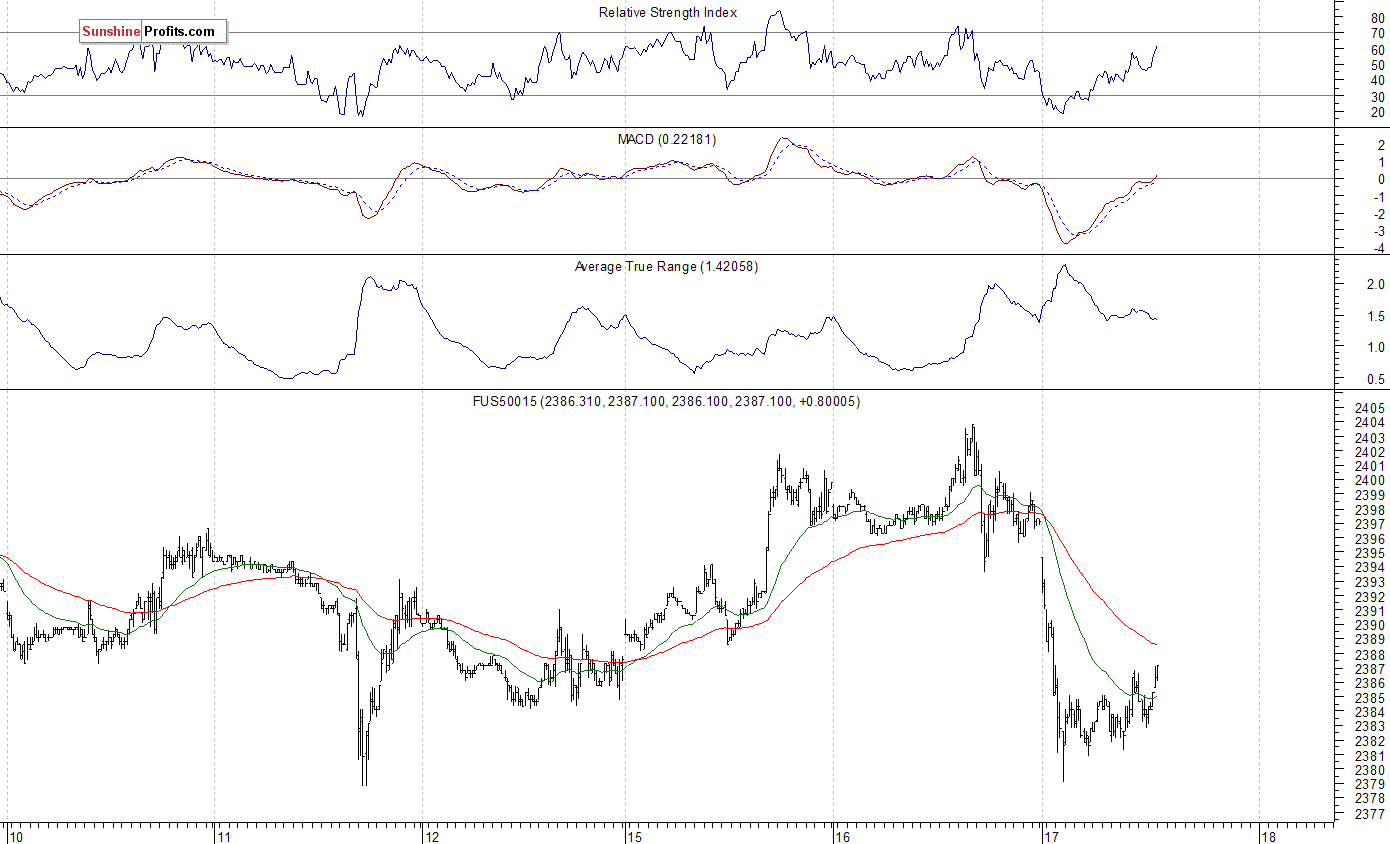
Task: Click the ATR 0.5 axis value
Action: [x=1376, y=380]
